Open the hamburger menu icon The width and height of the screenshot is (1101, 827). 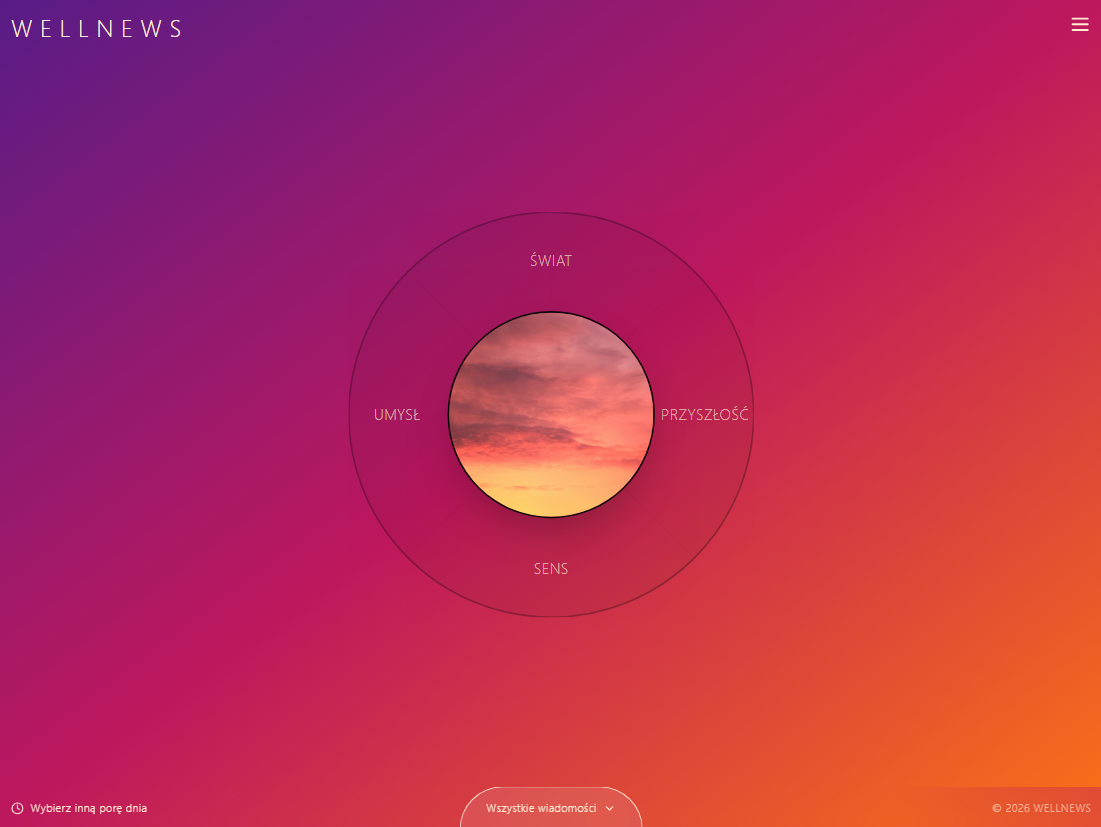tap(1079, 25)
